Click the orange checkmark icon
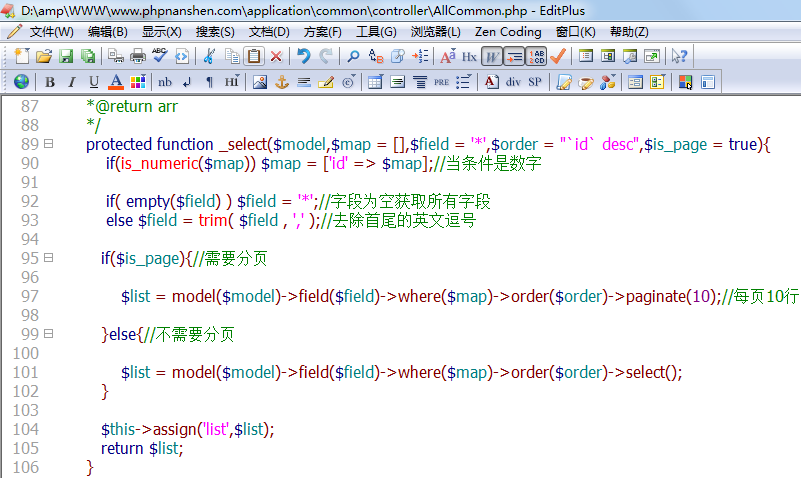Viewport: 801px width, 478px height. point(558,56)
